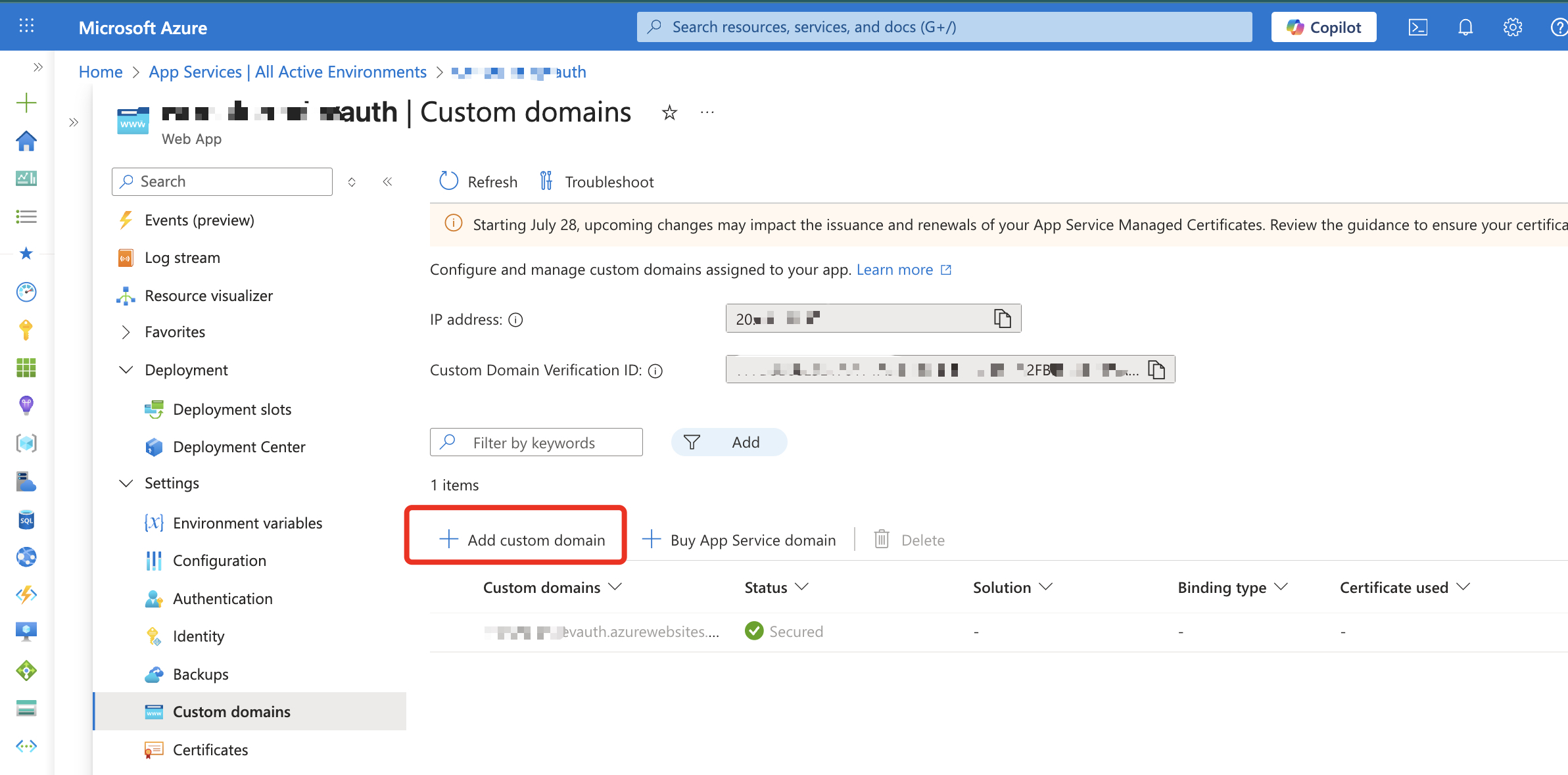Click IP address info icon
1568x775 pixels.
tap(516, 320)
